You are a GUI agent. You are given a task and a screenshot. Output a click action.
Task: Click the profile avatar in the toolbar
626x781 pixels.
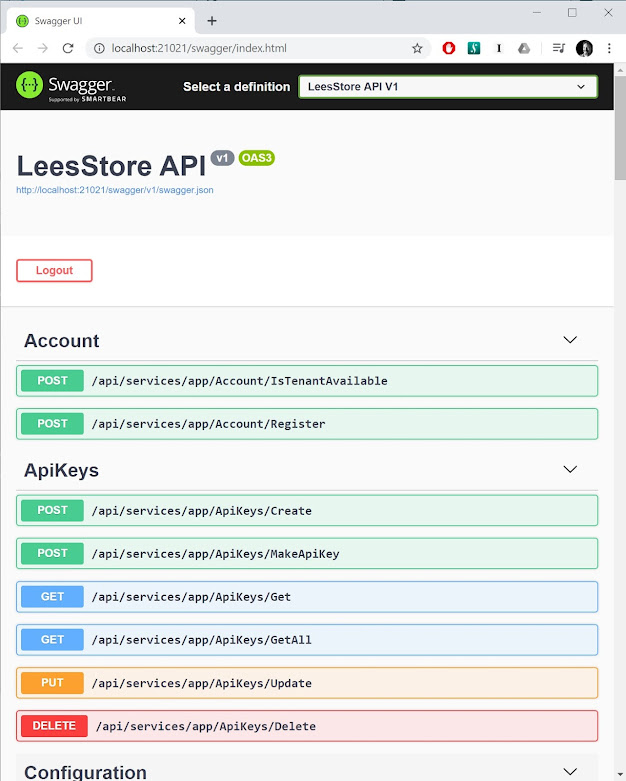pyautogui.click(x=585, y=48)
